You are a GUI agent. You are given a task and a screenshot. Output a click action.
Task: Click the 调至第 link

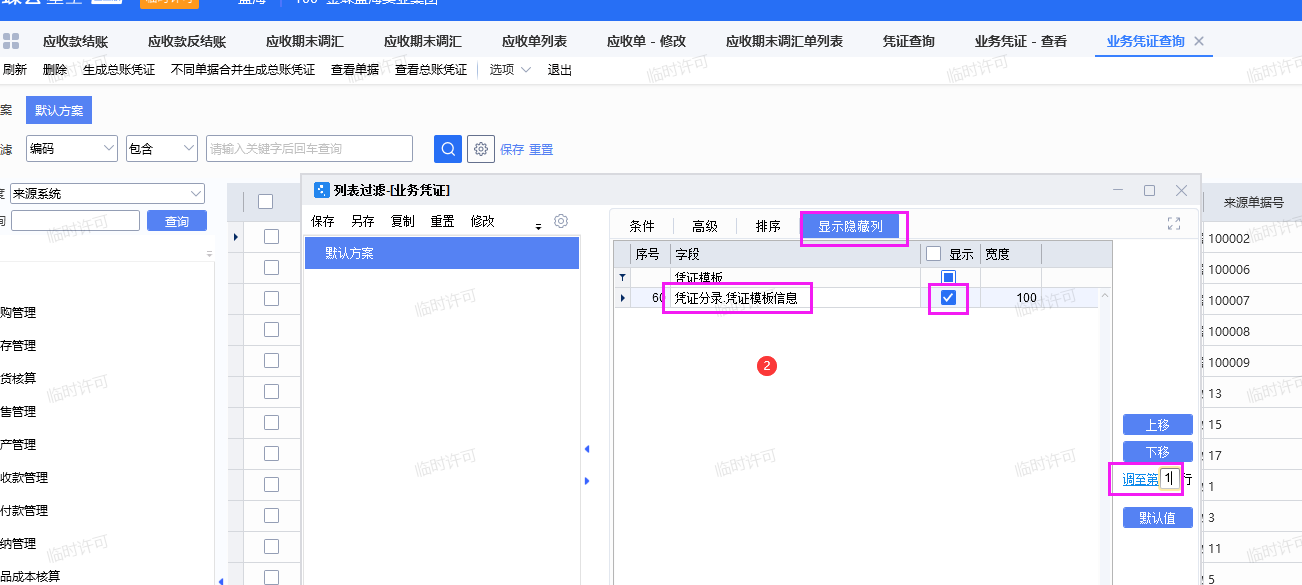(x=1139, y=479)
